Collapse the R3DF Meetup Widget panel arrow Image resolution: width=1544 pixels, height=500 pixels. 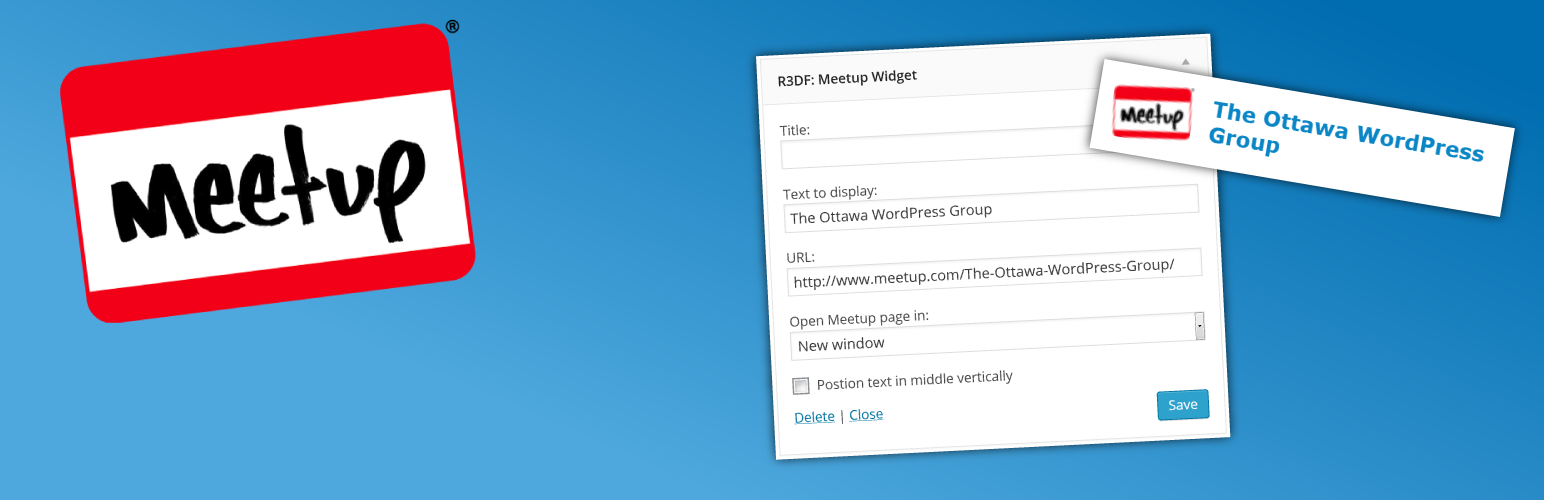coord(1185,62)
